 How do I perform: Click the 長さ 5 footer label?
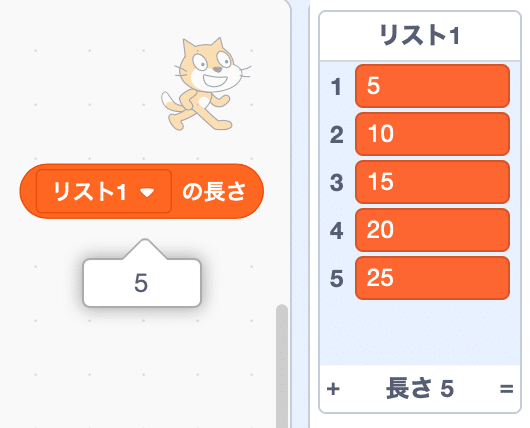tap(419, 389)
